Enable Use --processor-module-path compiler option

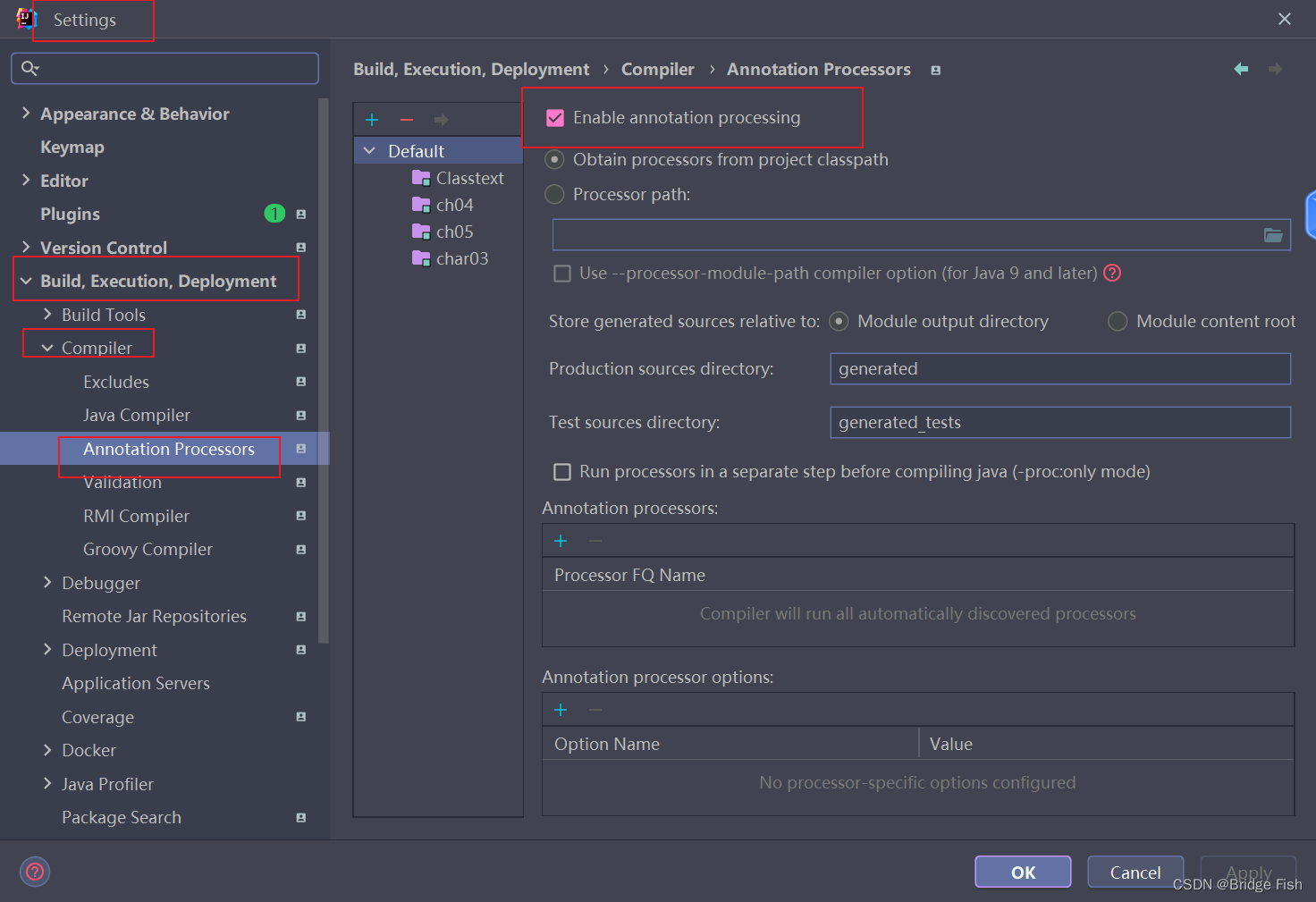point(562,273)
